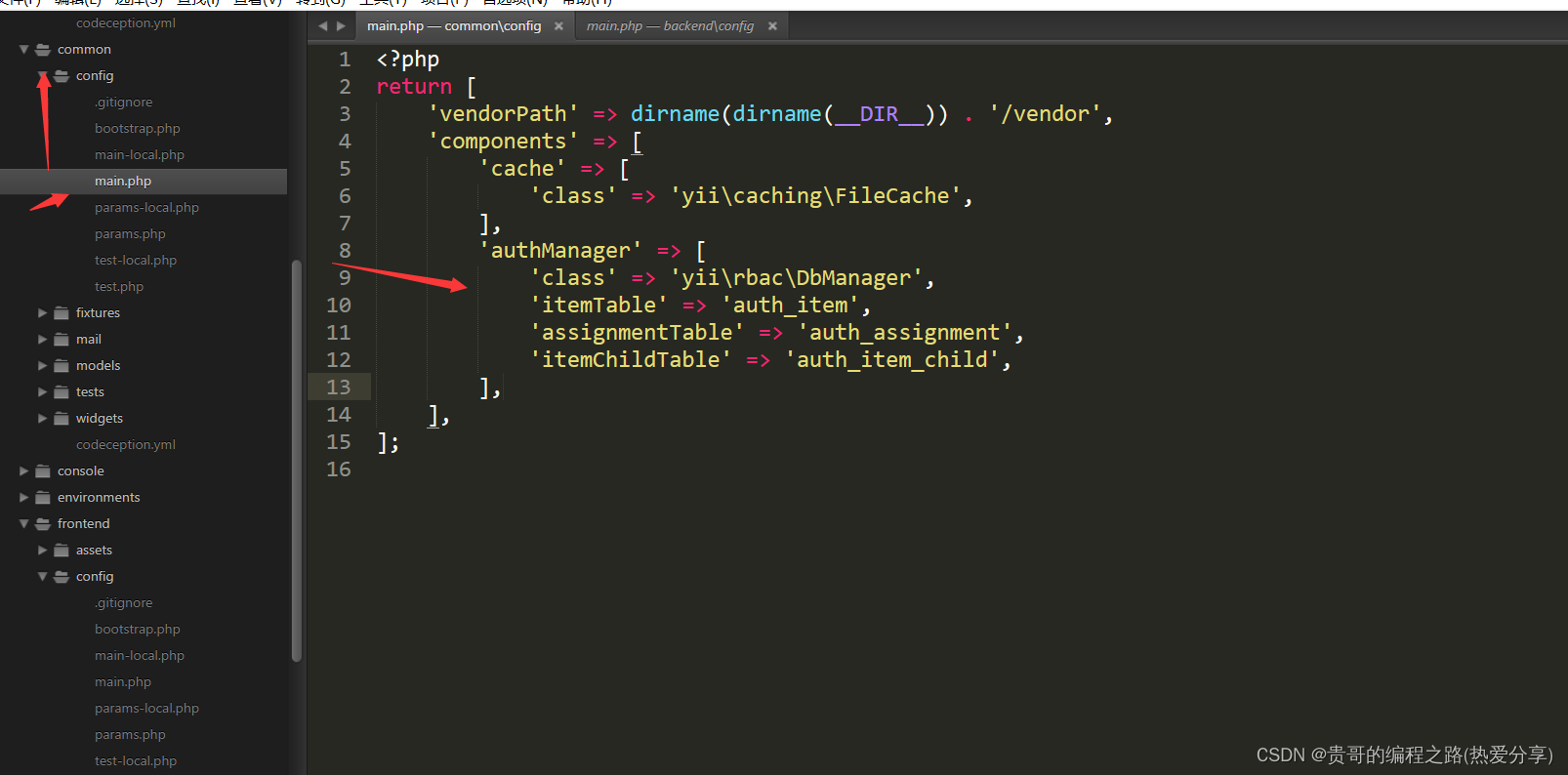Screen dimensions: 1568x775
Task: Expand the tests folder arrow
Action: (42, 392)
